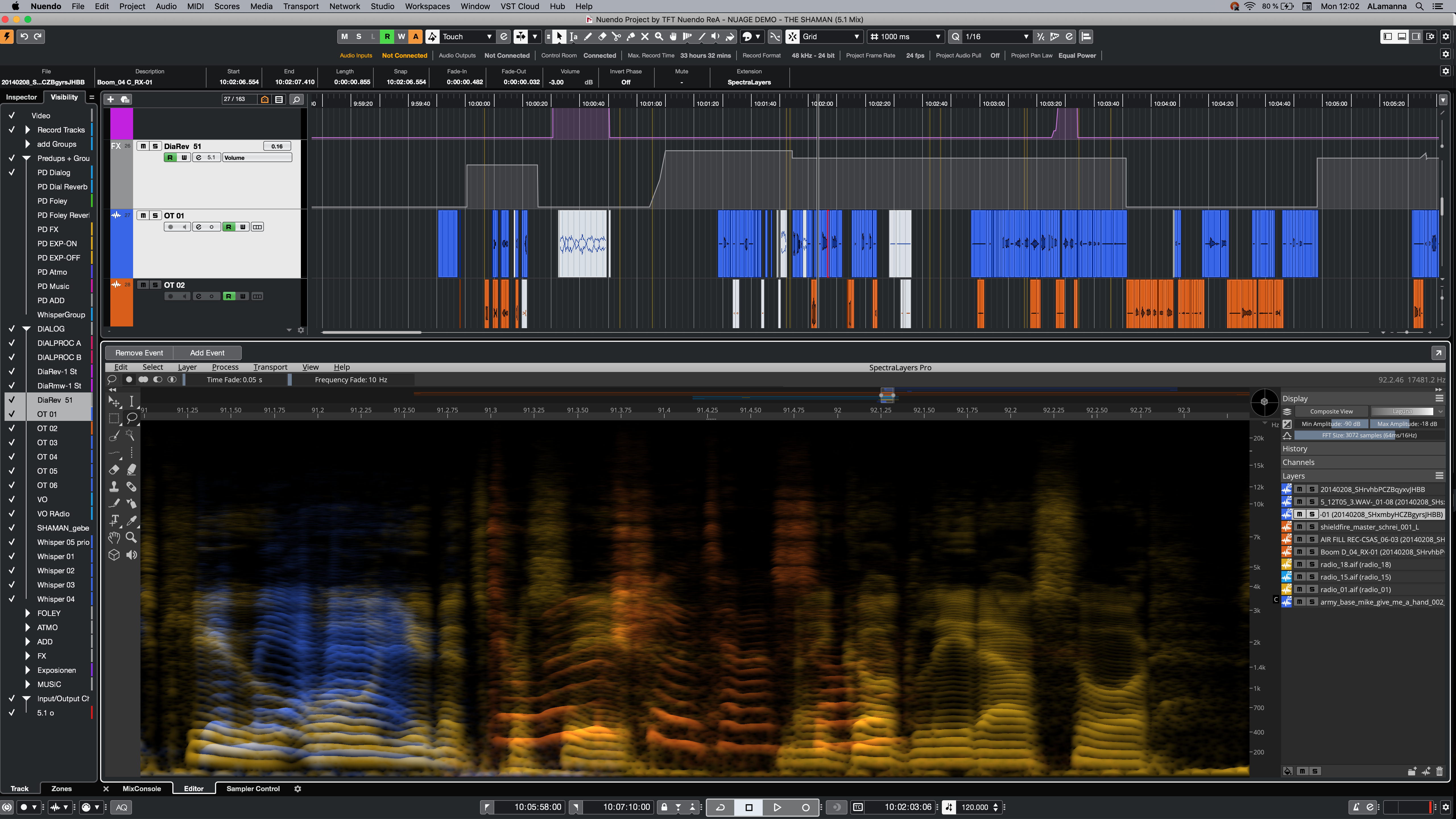This screenshot has width=1456, height=819.
Task: Click the Remove Event button
Action: click(139, 353)
